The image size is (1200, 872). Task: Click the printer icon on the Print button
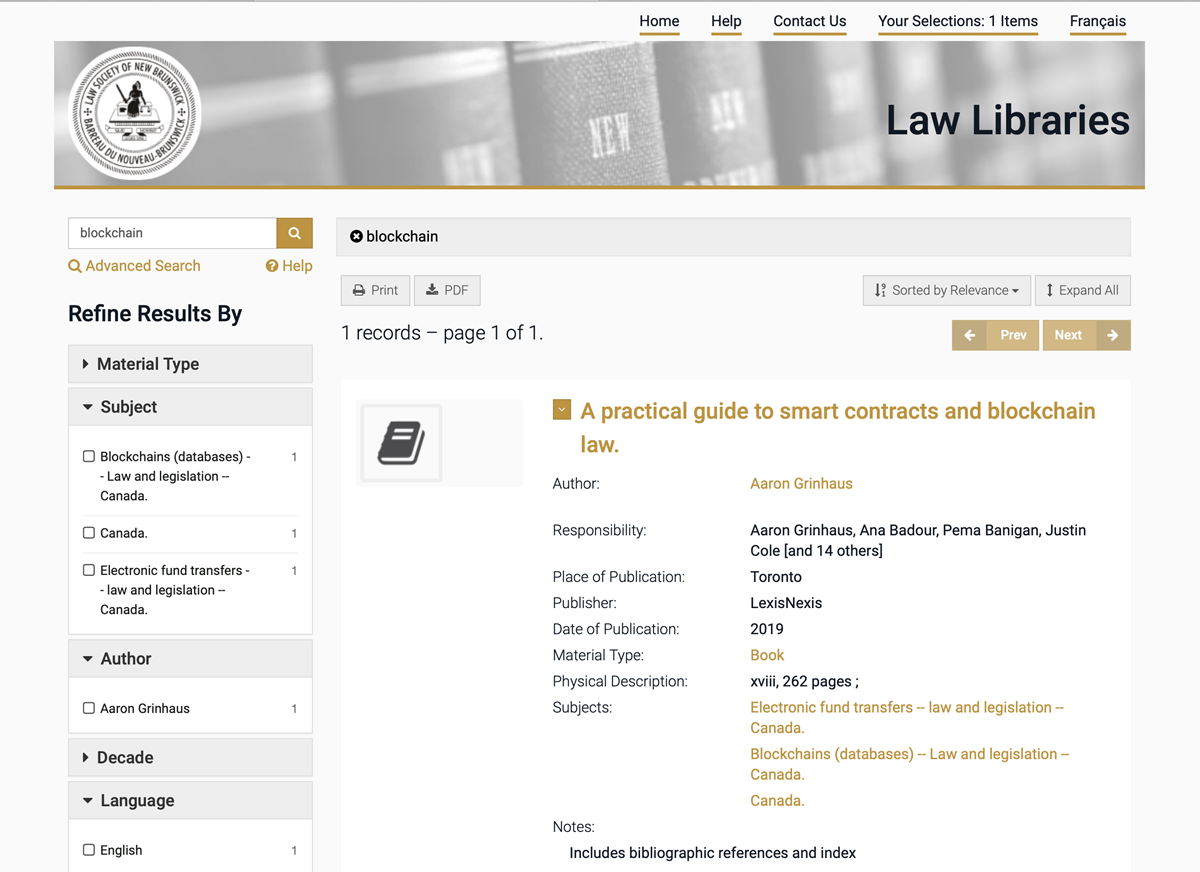pos(360,289)
